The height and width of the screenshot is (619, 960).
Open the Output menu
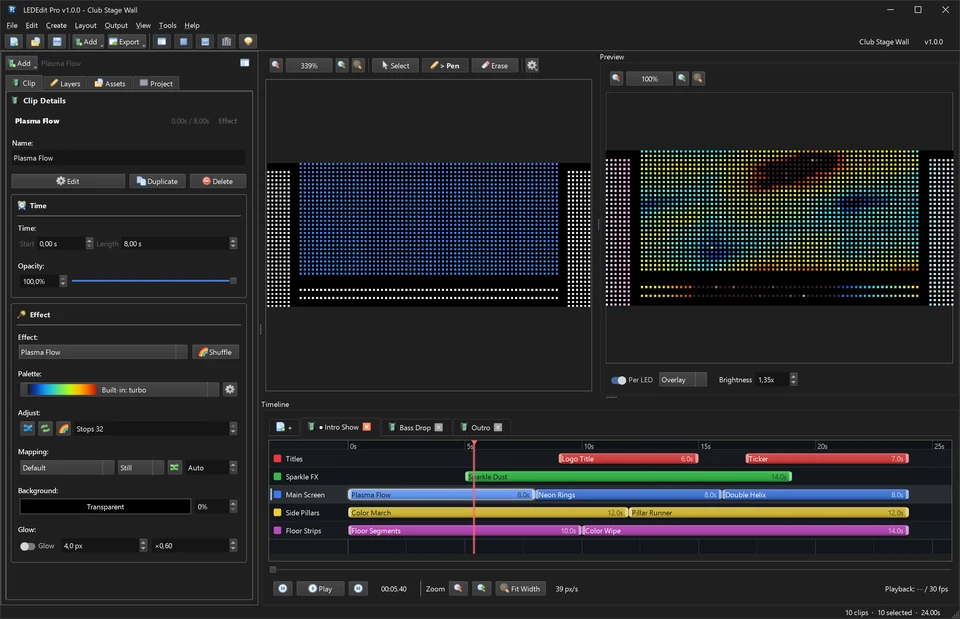[x=116, y=25]
